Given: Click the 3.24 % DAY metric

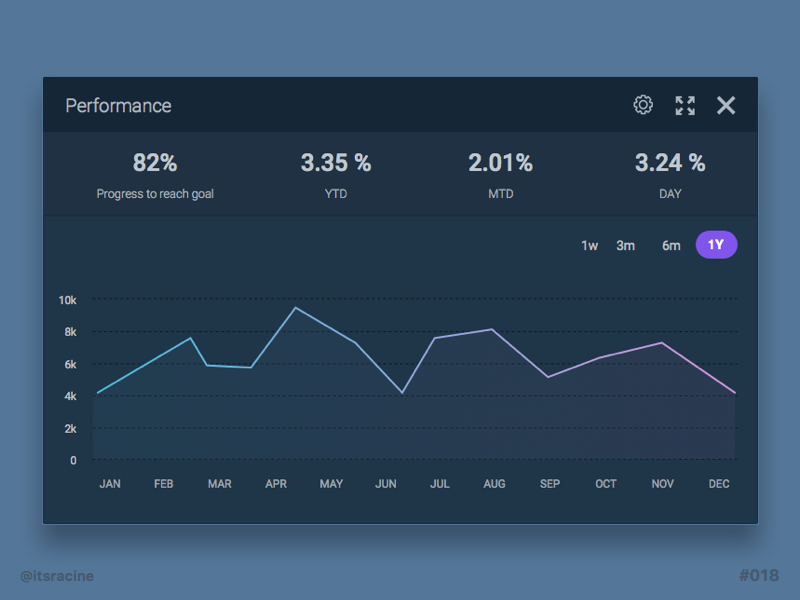Looking at the screenshot, I should (x=670, y=163).
